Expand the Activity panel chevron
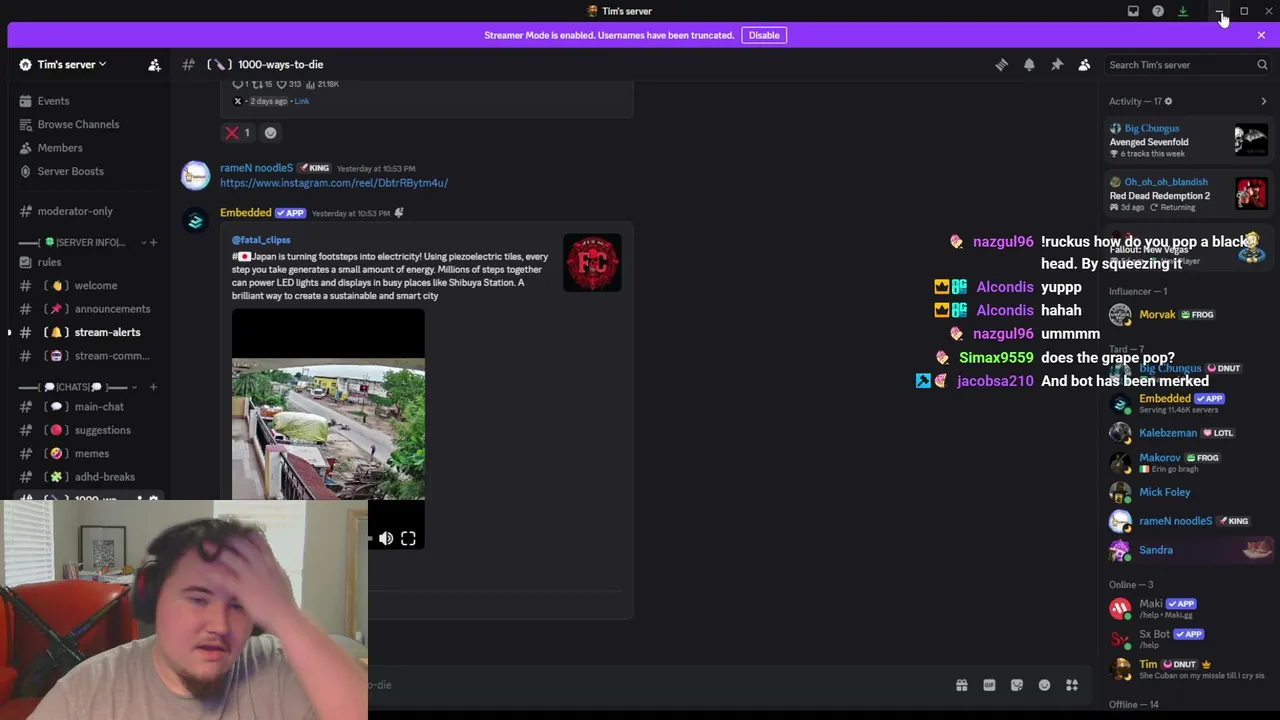The width and height of the screenshot is (1280, 720). (1263, 101)
